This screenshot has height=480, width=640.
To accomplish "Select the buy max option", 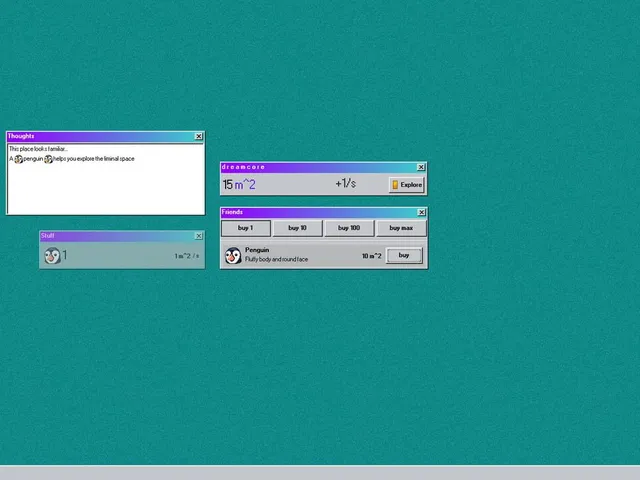I will point(401,228).
